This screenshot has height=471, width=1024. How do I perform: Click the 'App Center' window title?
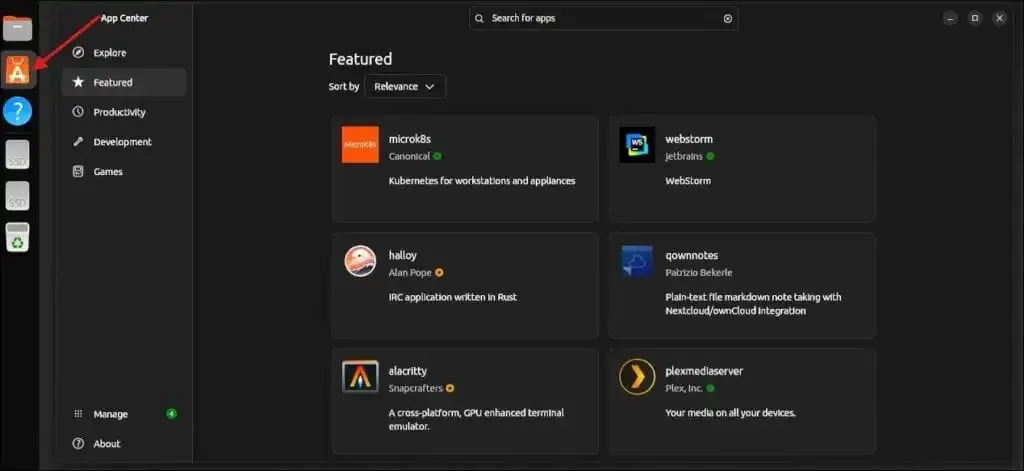(x=124, y=18)
